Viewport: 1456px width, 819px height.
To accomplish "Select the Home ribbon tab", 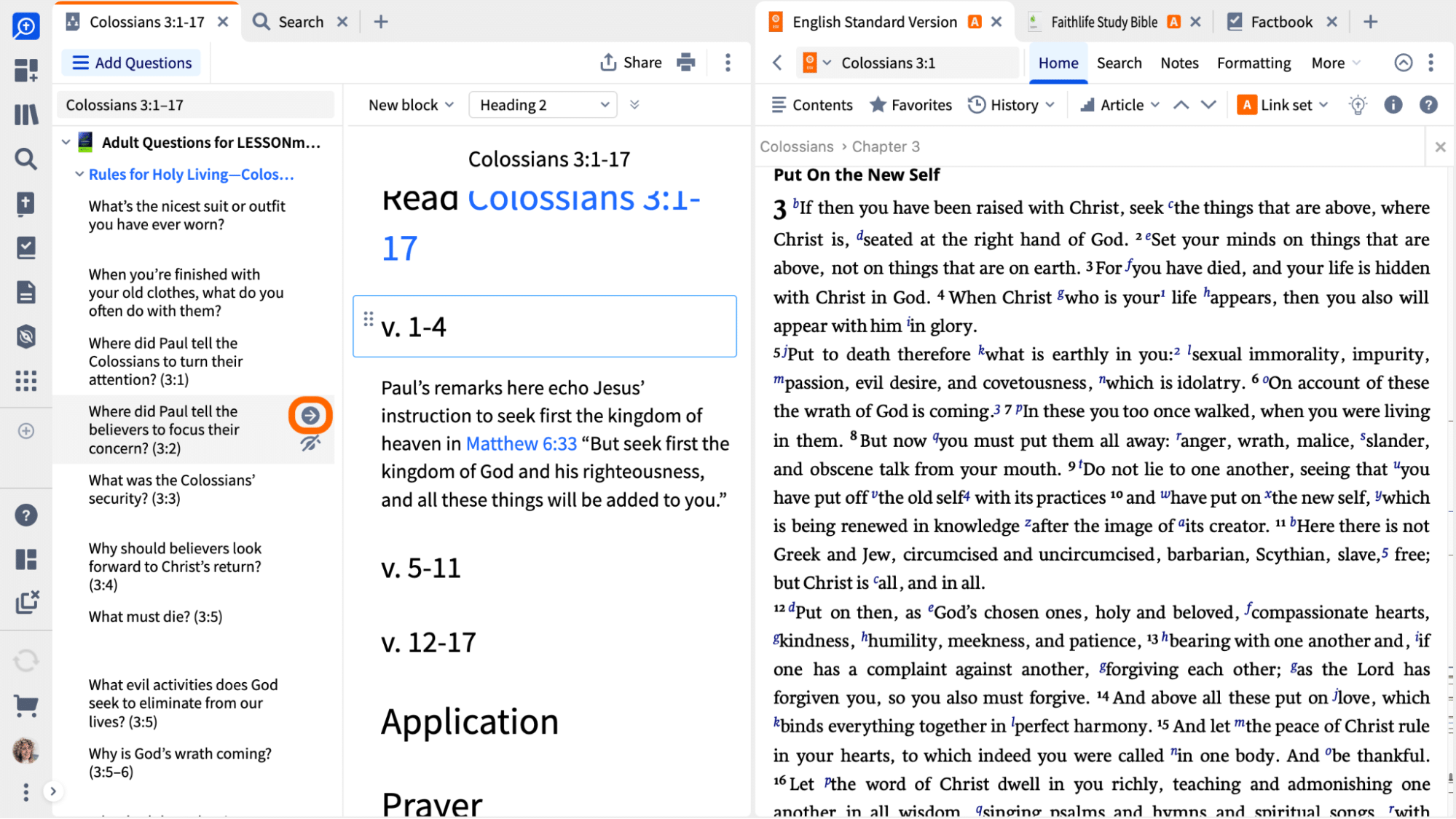I will click(1058, 63).
